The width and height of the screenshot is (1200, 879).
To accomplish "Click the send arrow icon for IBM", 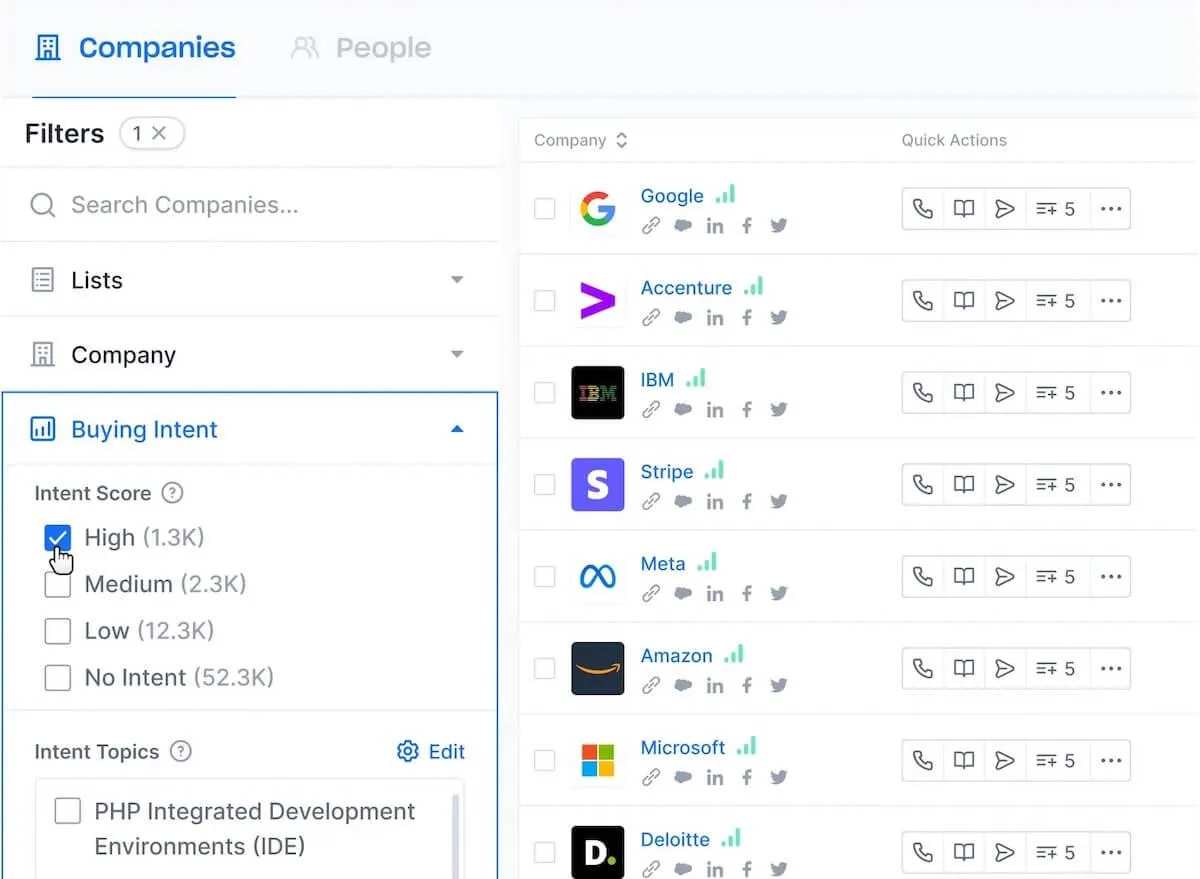I will tap(1005, 393).
